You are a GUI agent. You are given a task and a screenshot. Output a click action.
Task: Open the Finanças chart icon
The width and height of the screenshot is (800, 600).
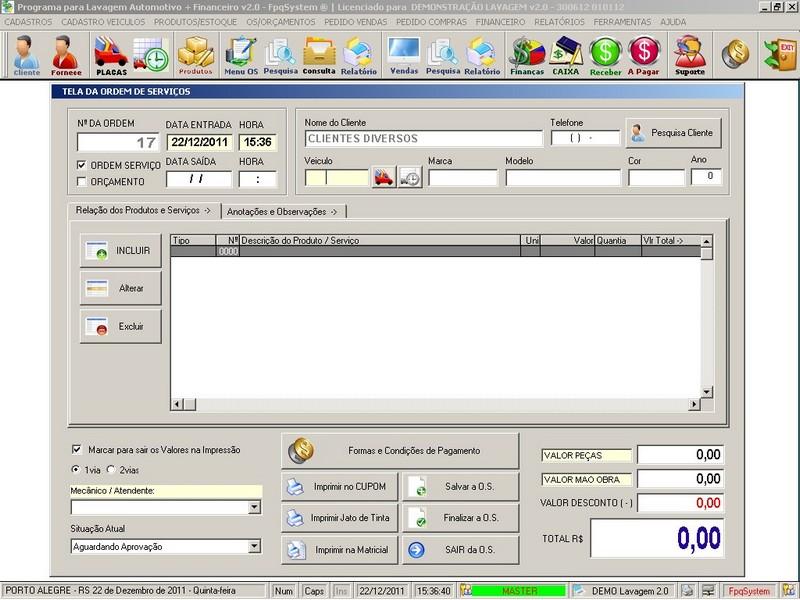click(x=527, y=55)
